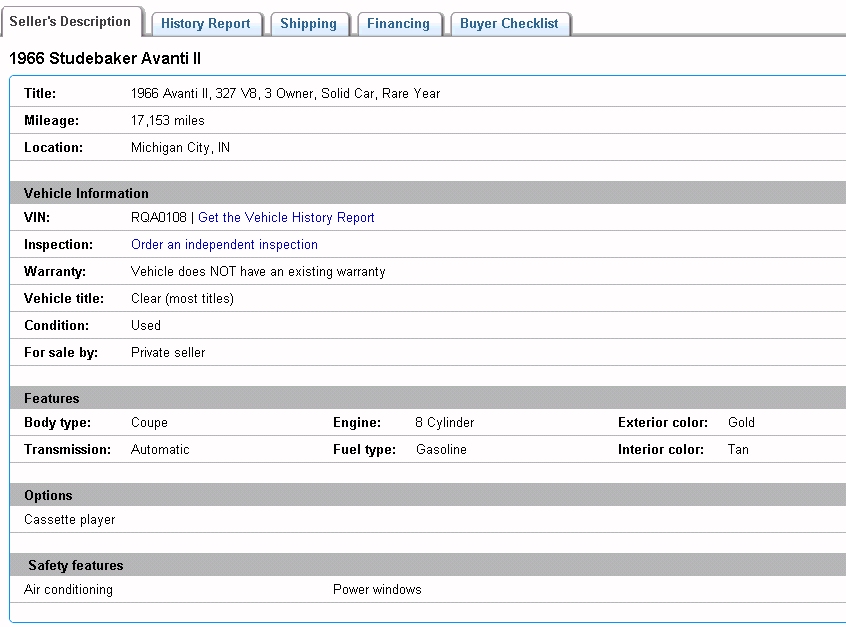Click the Body type: label
846x627 pixels.
point(57,422)
